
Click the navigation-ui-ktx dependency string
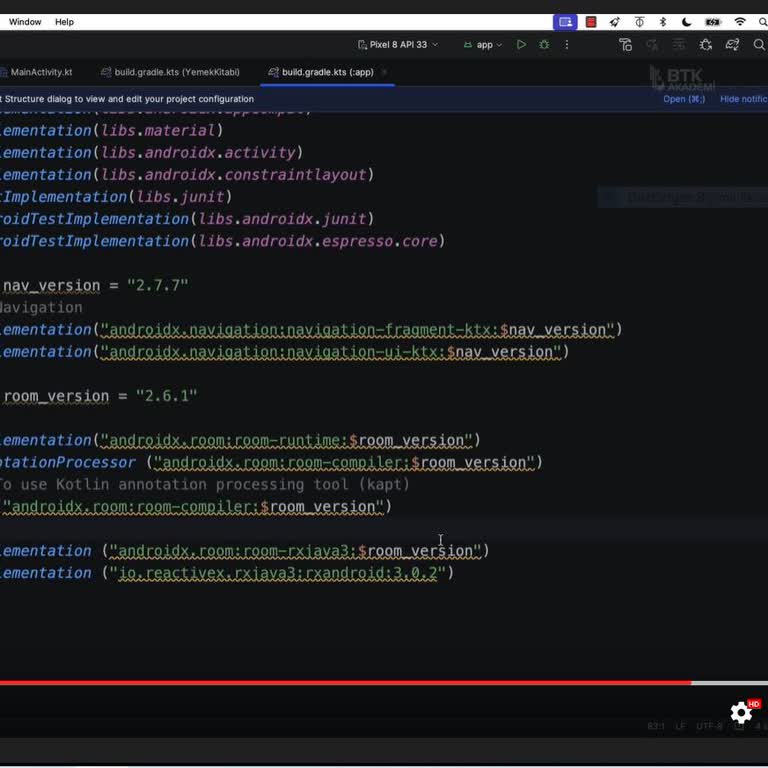pyautogui.click(x=331, y=352)
